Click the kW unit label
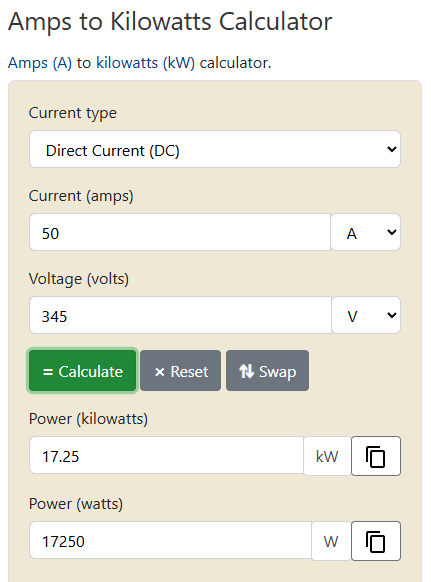 (327, 456)
